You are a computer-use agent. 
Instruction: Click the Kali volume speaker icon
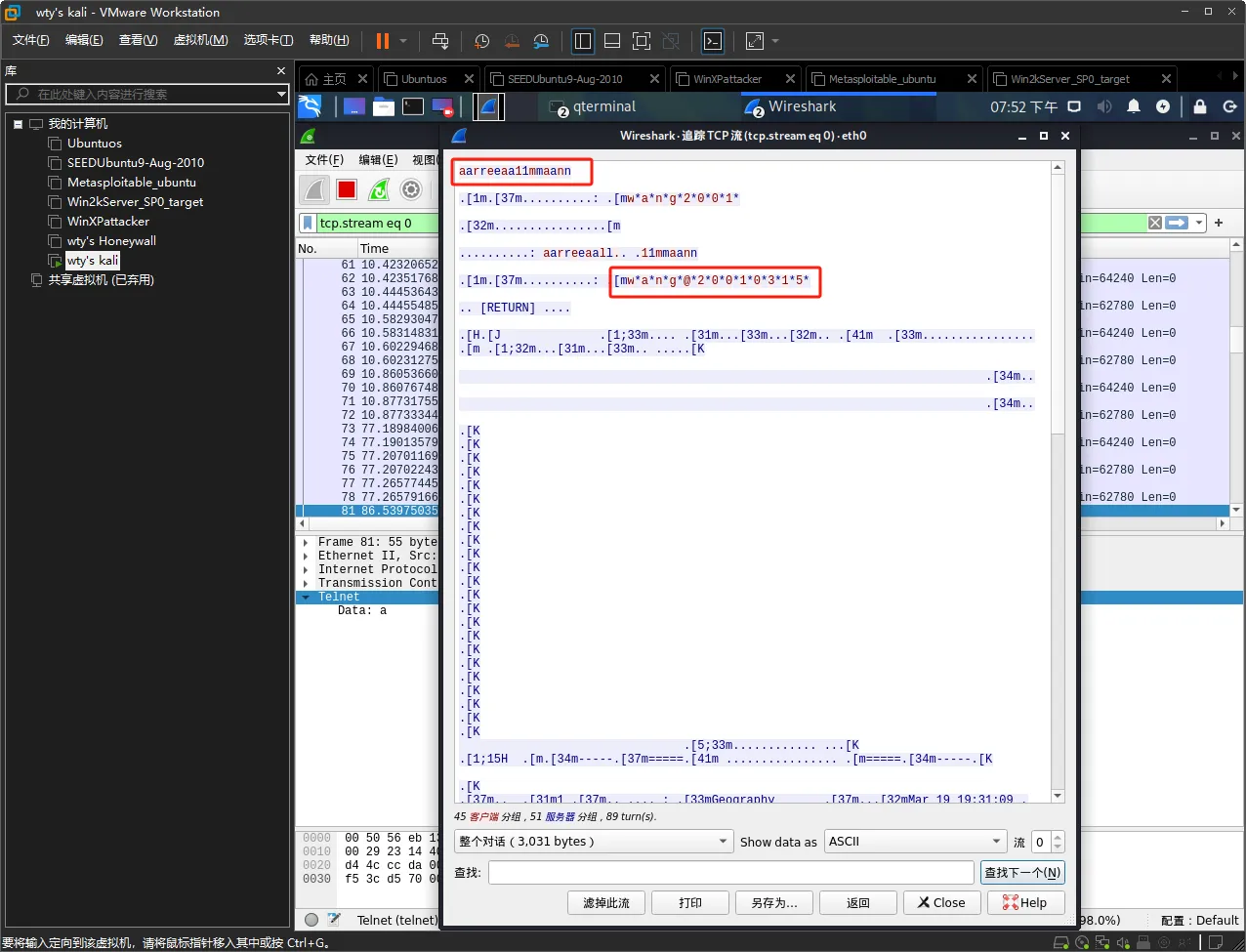point(1104,106)
